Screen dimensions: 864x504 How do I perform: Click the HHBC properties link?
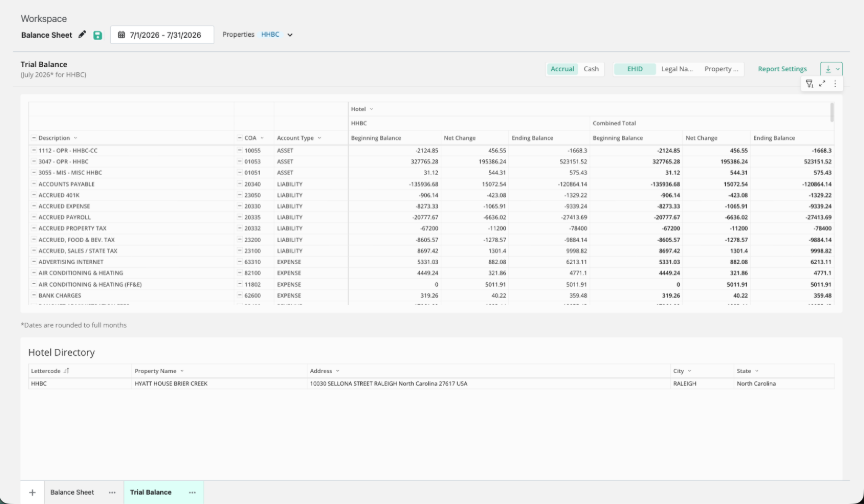click(270, 34)
